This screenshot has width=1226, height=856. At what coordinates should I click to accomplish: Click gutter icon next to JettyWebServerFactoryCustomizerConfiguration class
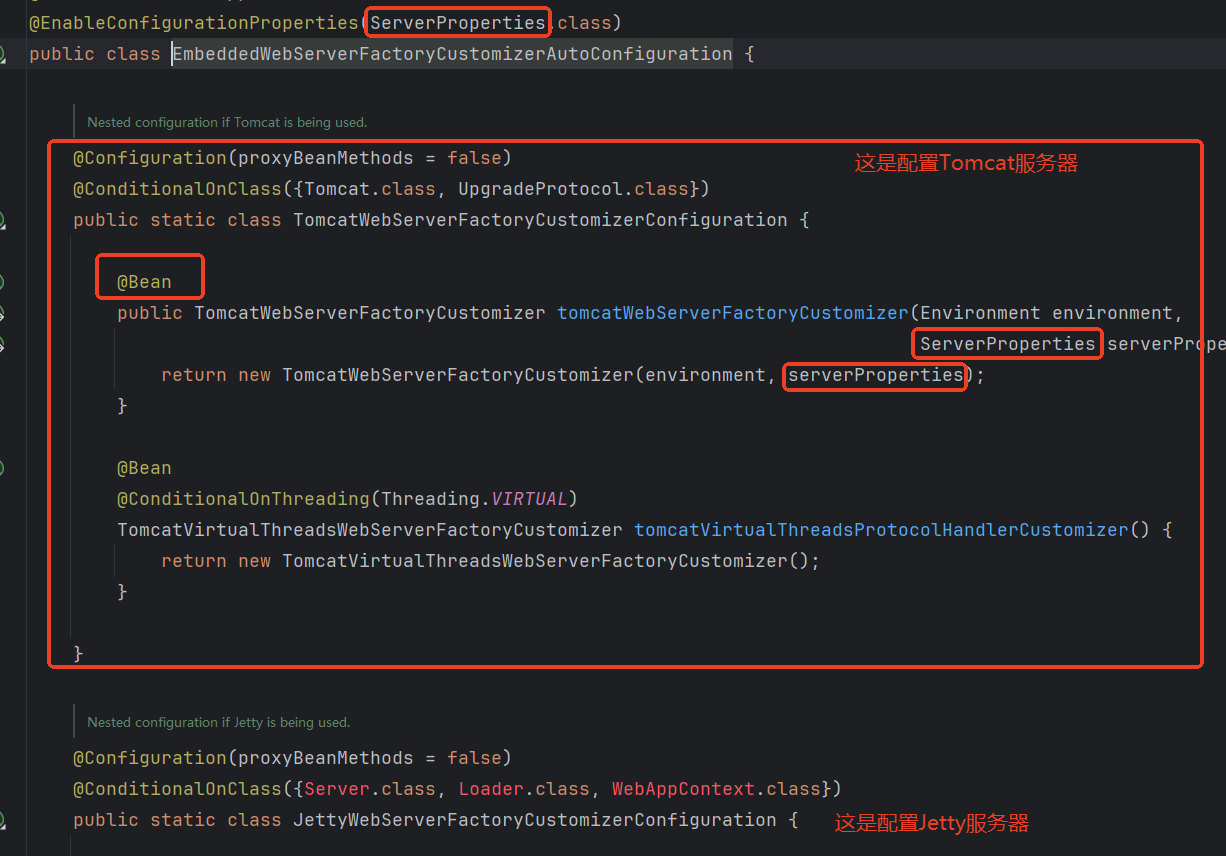[x=3, y=820]
